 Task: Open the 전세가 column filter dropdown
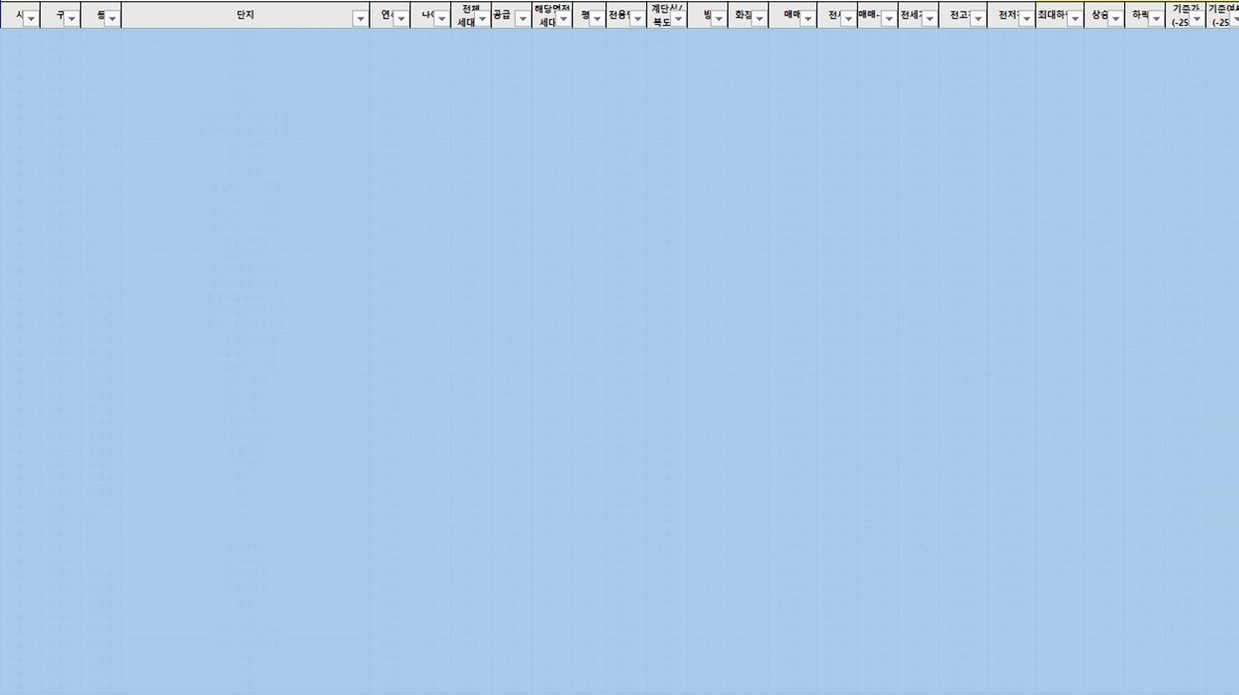point(929,19)
